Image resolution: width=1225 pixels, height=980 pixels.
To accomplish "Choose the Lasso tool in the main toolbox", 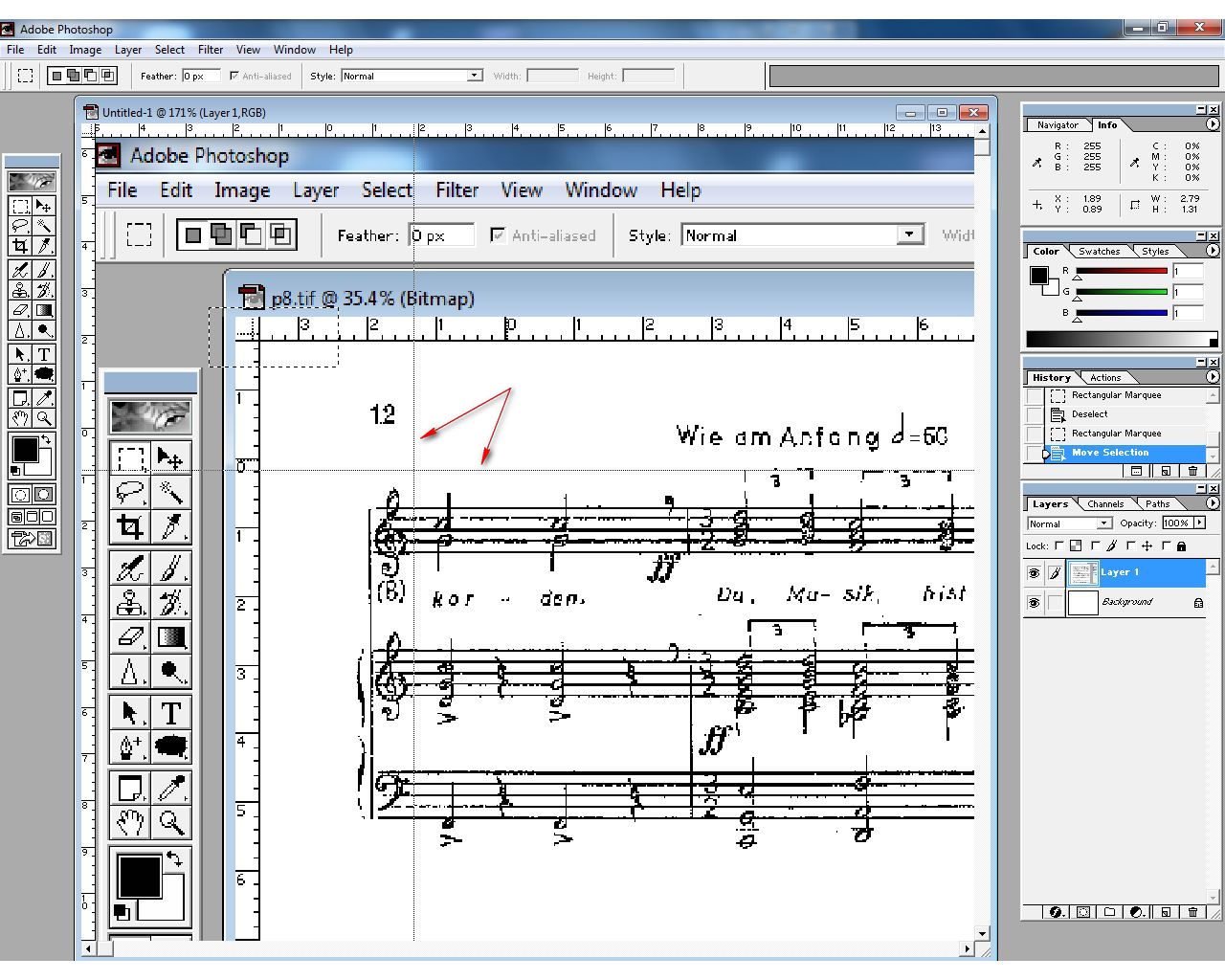I will [20, 226].
